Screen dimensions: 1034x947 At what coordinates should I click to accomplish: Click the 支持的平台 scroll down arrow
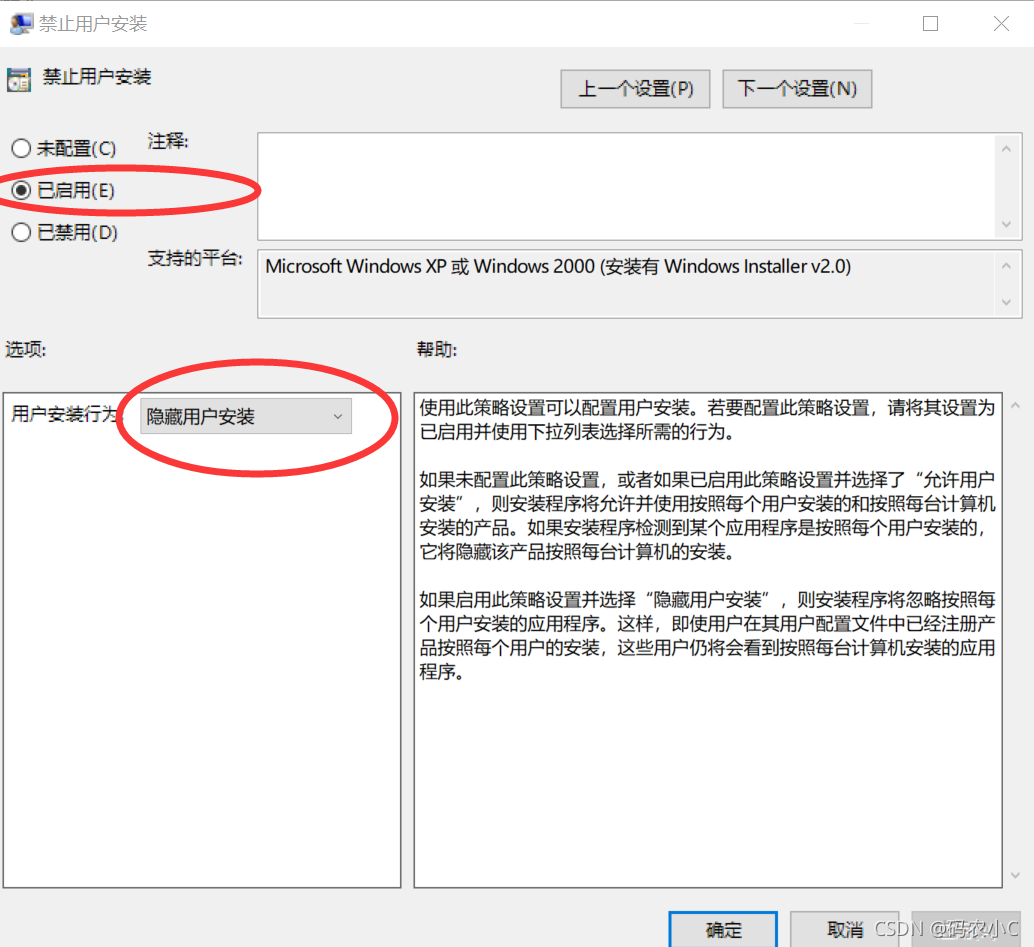coord(1006,302)
